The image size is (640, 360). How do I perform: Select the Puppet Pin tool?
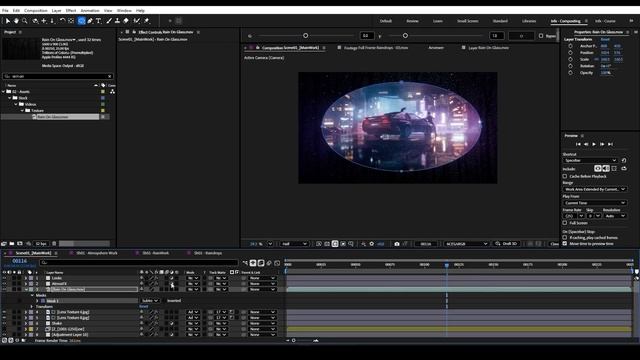[147, 21]
